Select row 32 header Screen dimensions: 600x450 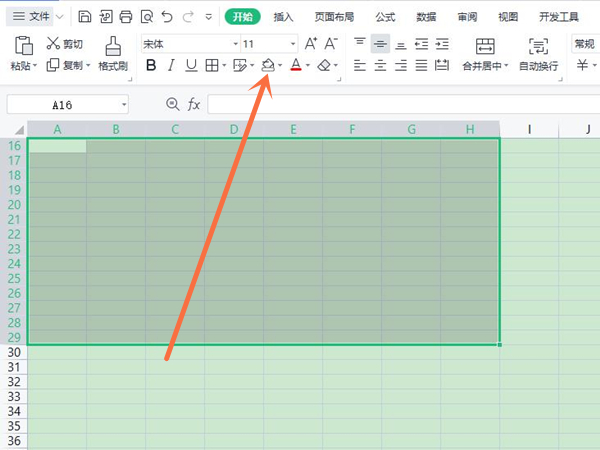click(x=14, y=382)
